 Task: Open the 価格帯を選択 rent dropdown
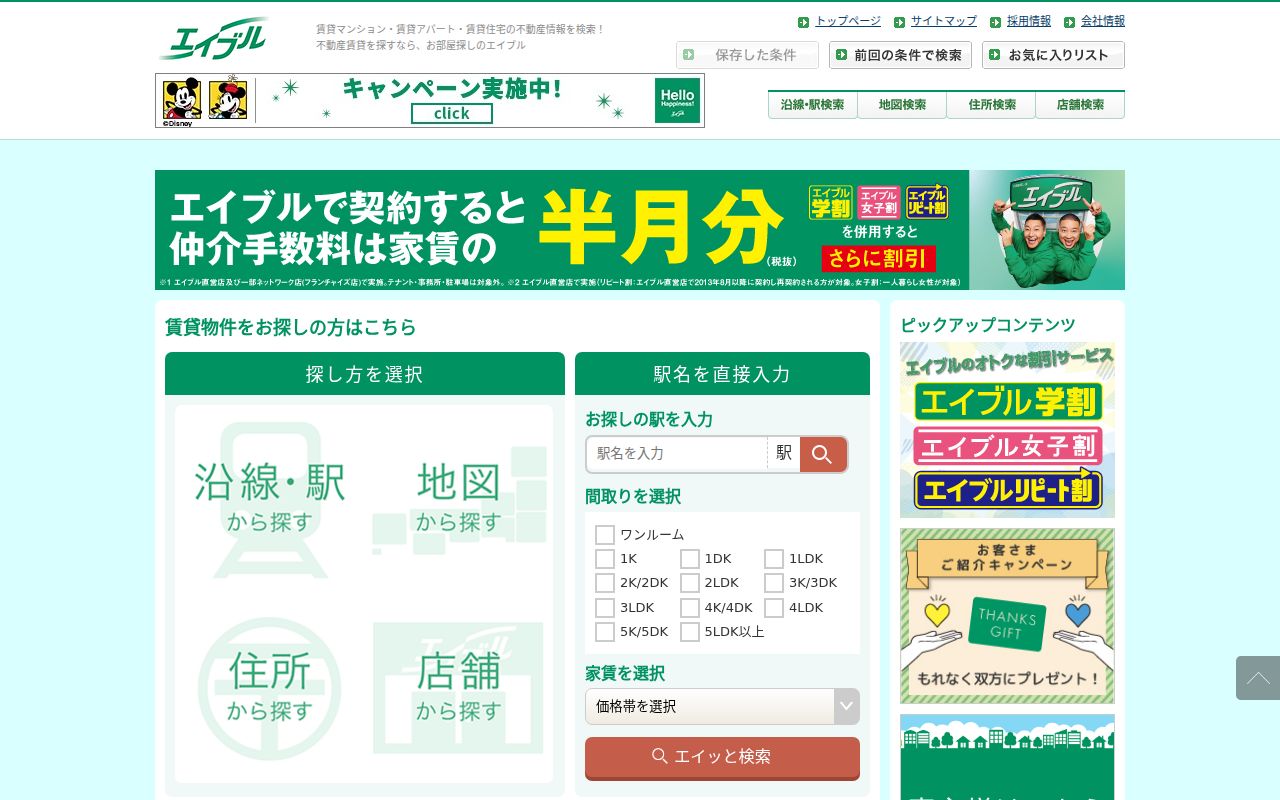722,706
